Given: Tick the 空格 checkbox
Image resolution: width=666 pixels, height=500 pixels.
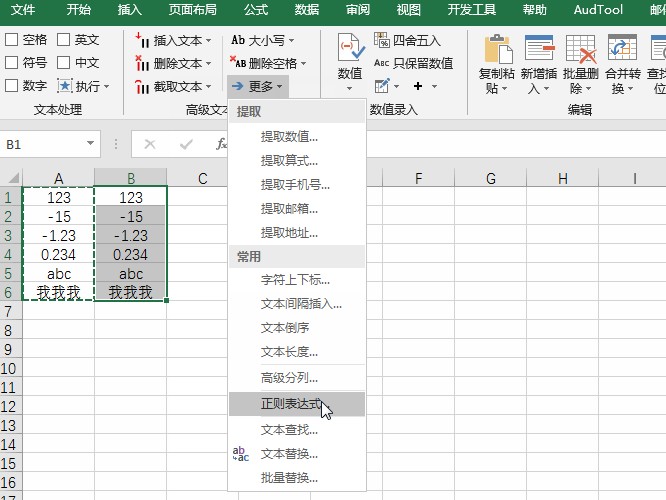Looking at the screenshot, I should 11,40.
